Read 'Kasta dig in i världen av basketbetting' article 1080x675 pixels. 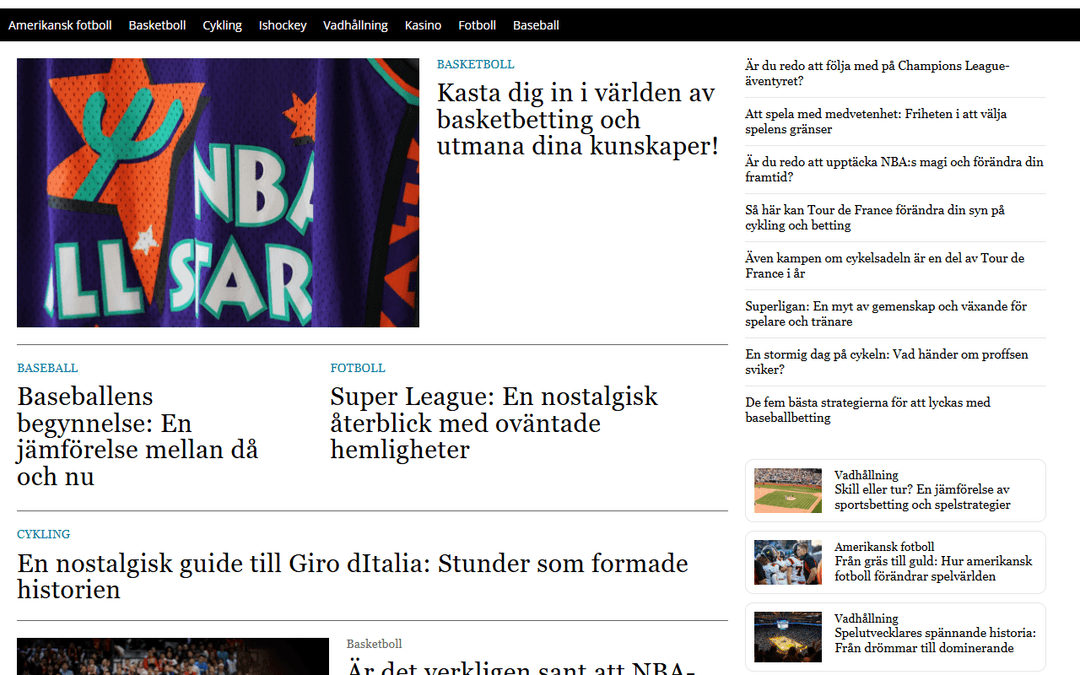pyautogui.click(x=577, y=119)
